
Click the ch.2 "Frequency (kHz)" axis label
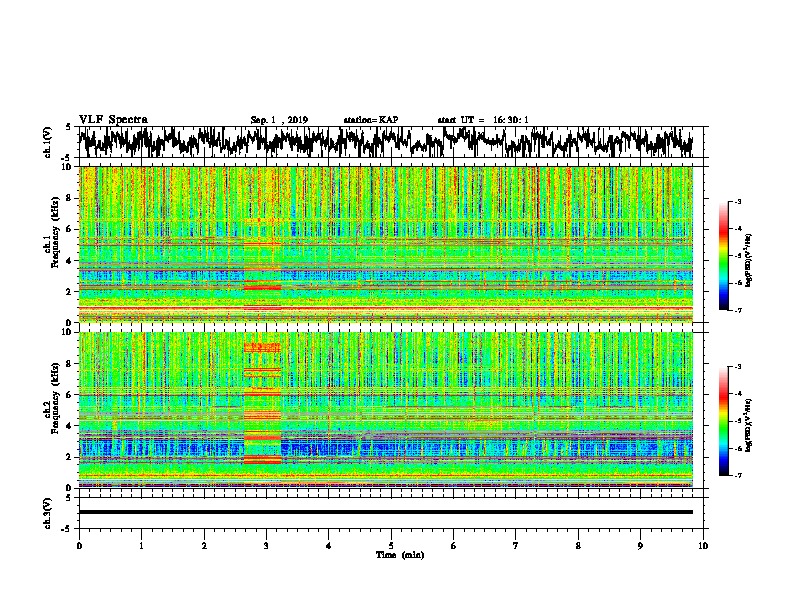click(55, 398)
